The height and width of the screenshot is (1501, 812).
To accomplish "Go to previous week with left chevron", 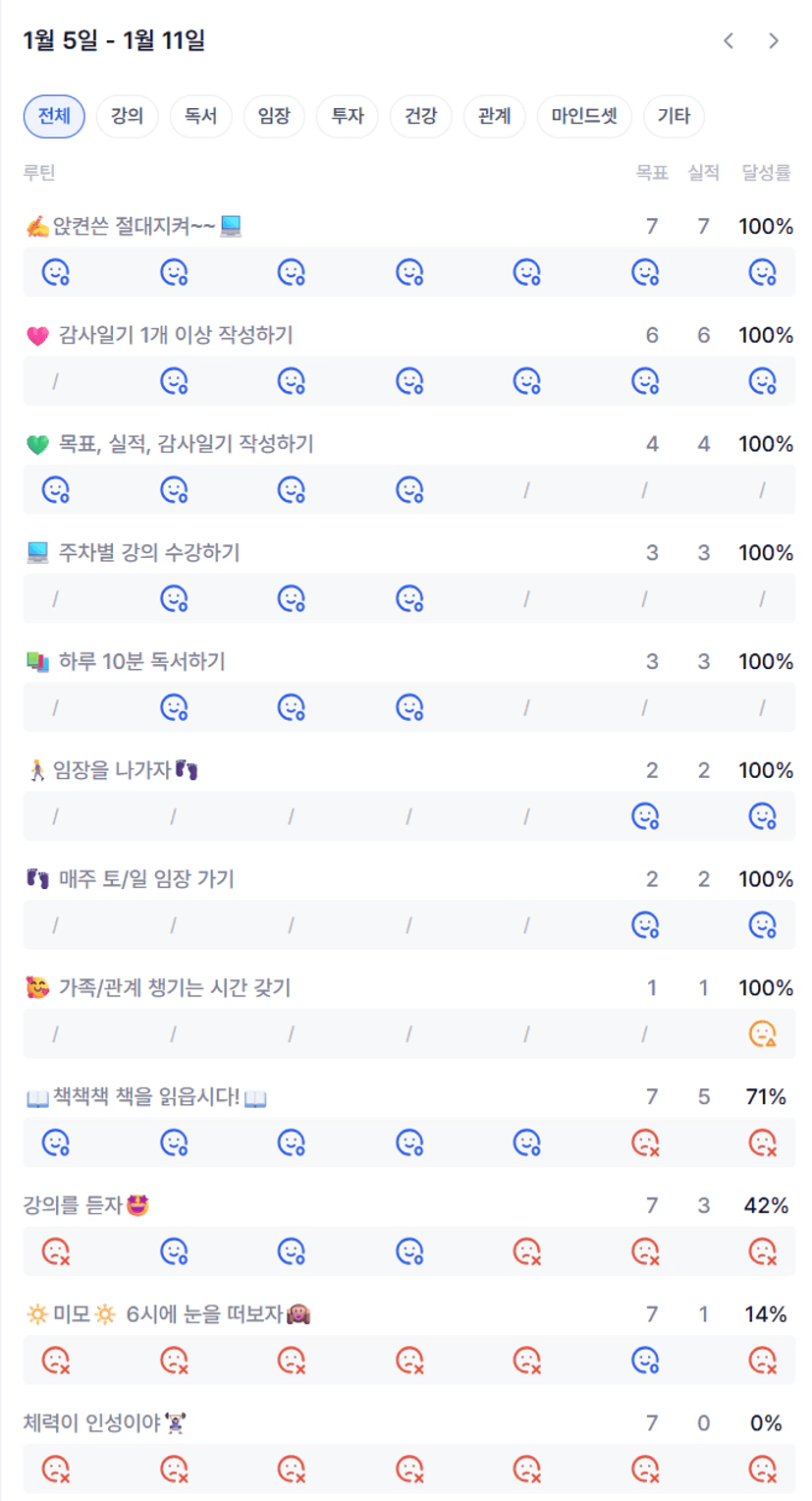I will pos(729,40).
